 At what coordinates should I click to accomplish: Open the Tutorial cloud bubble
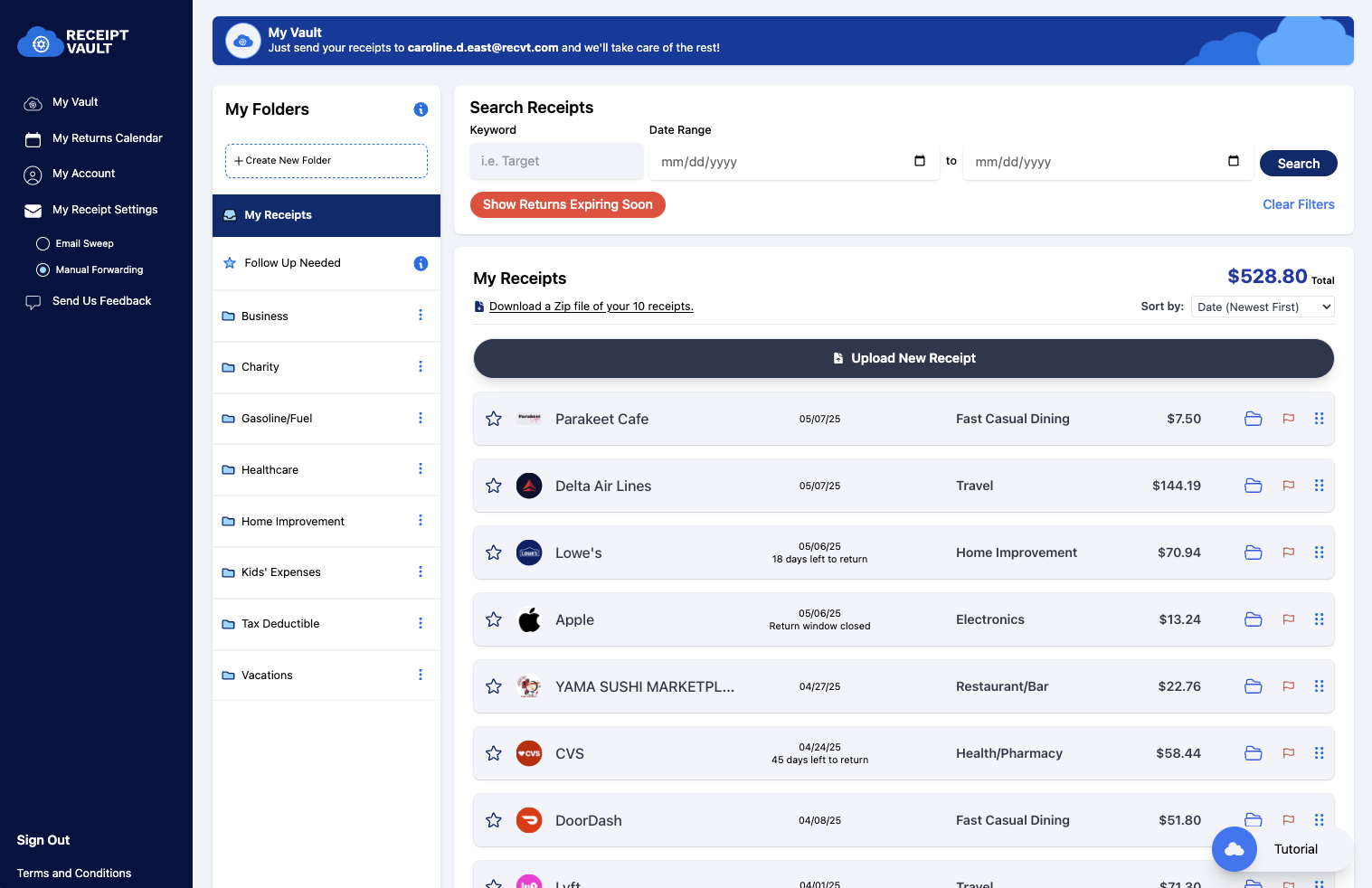click(x=1235, y=849)
